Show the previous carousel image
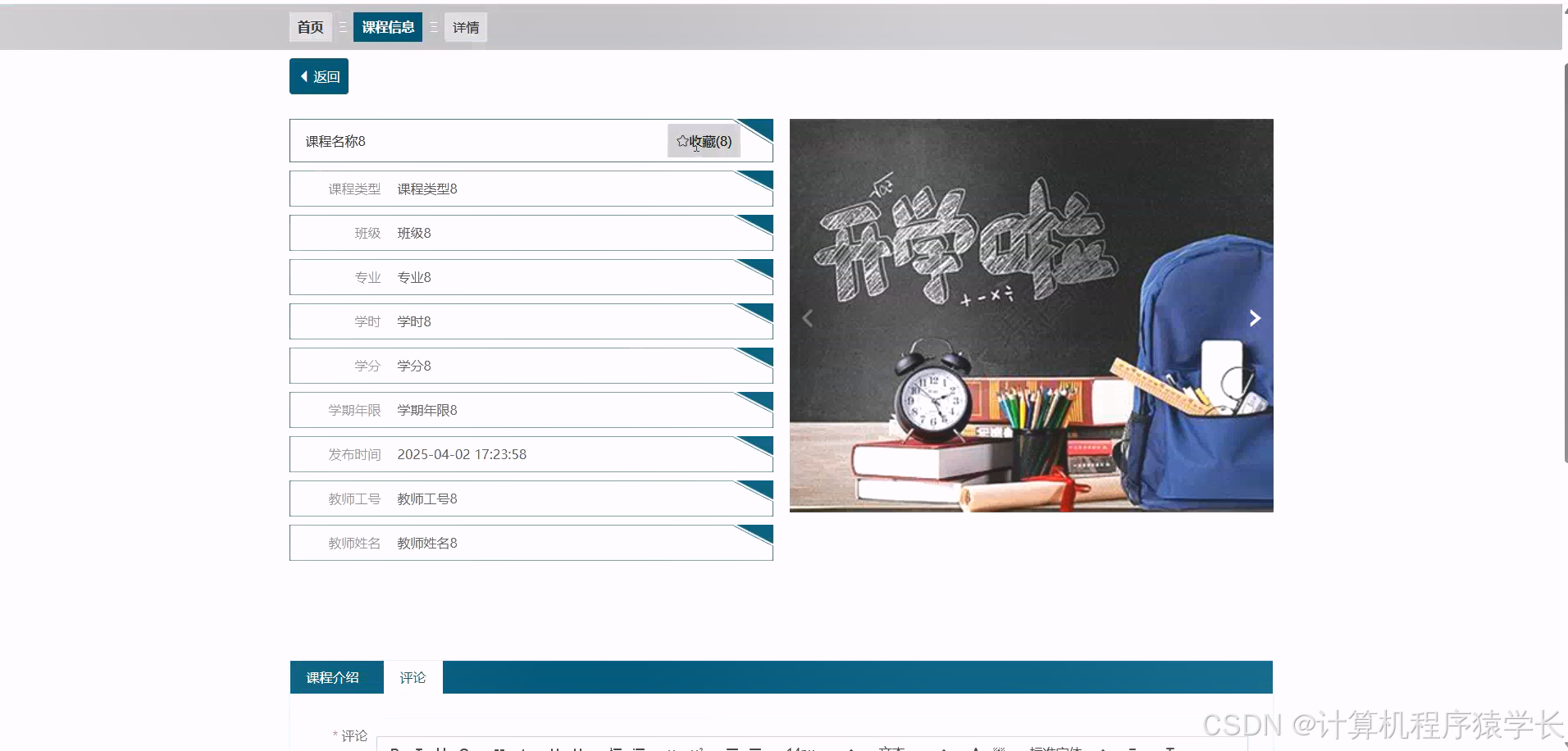This screenshot has width=1568, height=751. (808, 318)
